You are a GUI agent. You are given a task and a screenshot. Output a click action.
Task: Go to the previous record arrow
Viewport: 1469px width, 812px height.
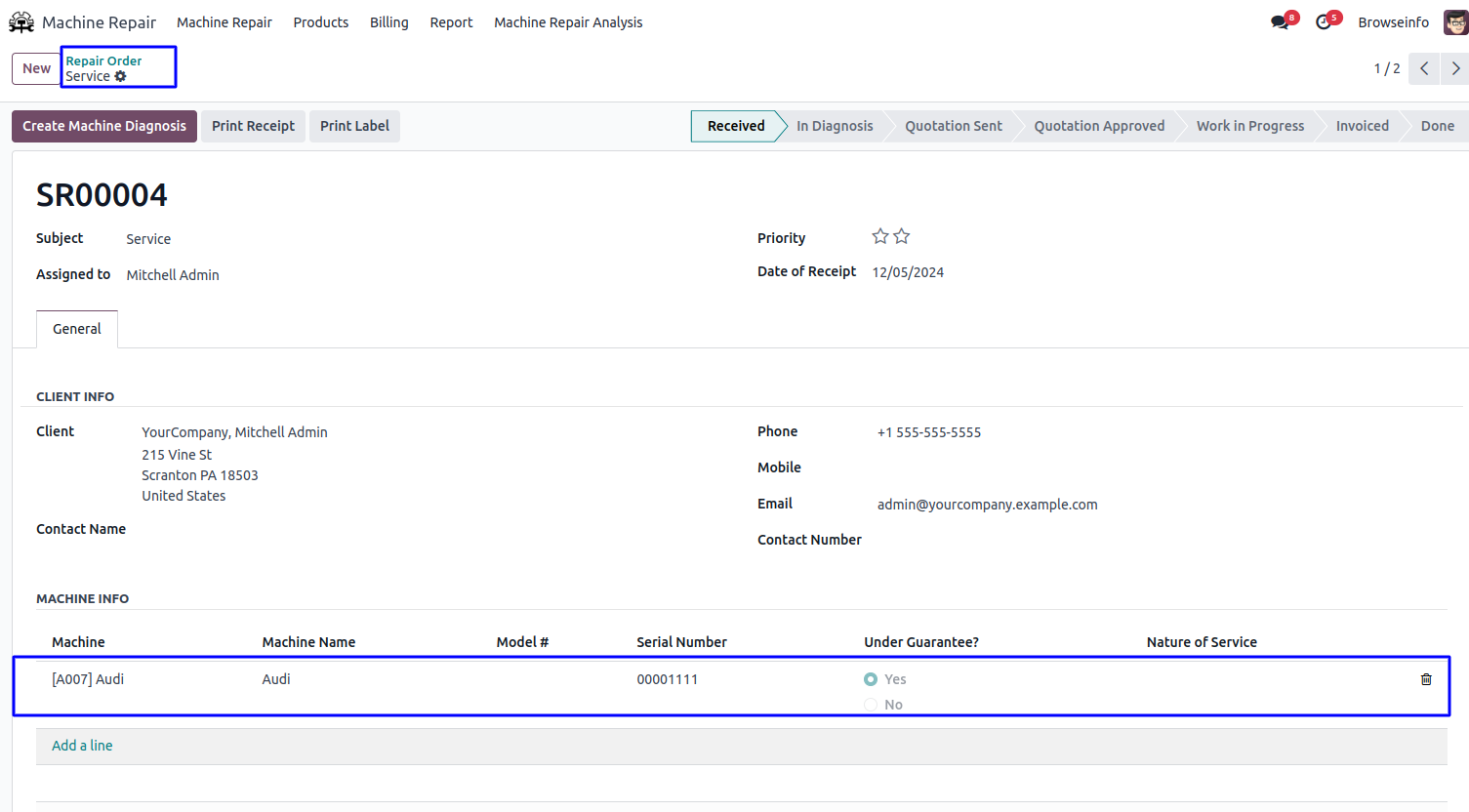point(1424,68)
